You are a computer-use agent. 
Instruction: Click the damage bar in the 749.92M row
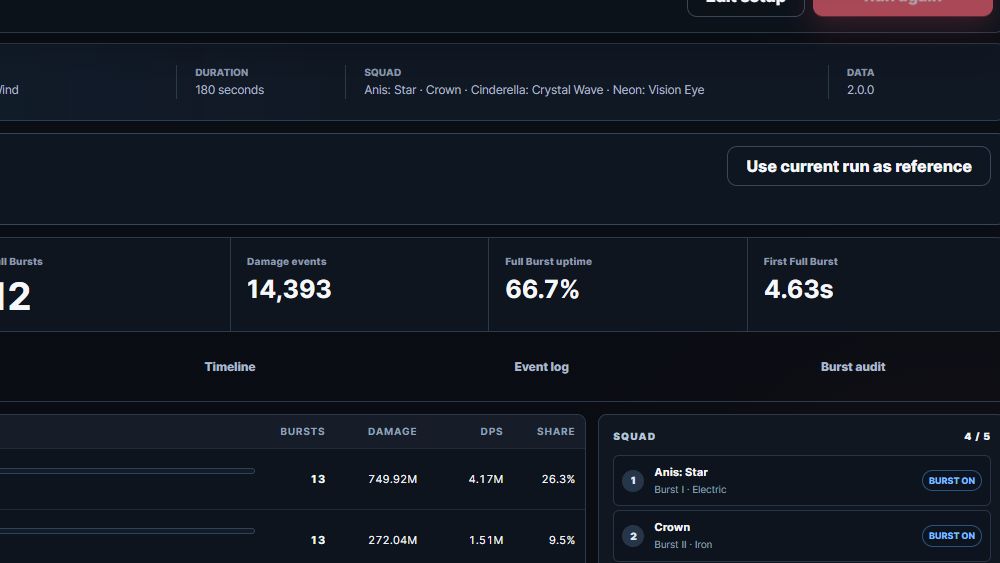(x=127, y=471)
